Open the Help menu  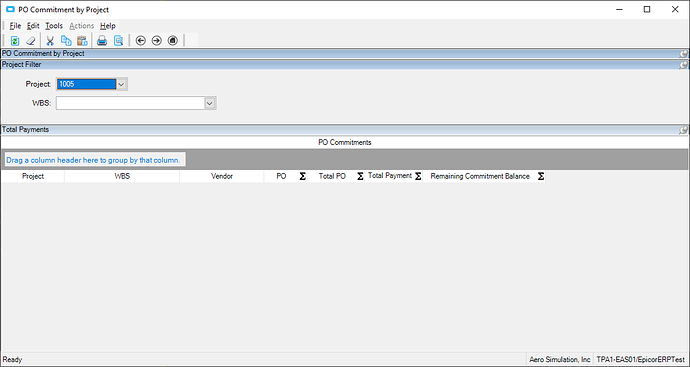[x=107, y=26]
